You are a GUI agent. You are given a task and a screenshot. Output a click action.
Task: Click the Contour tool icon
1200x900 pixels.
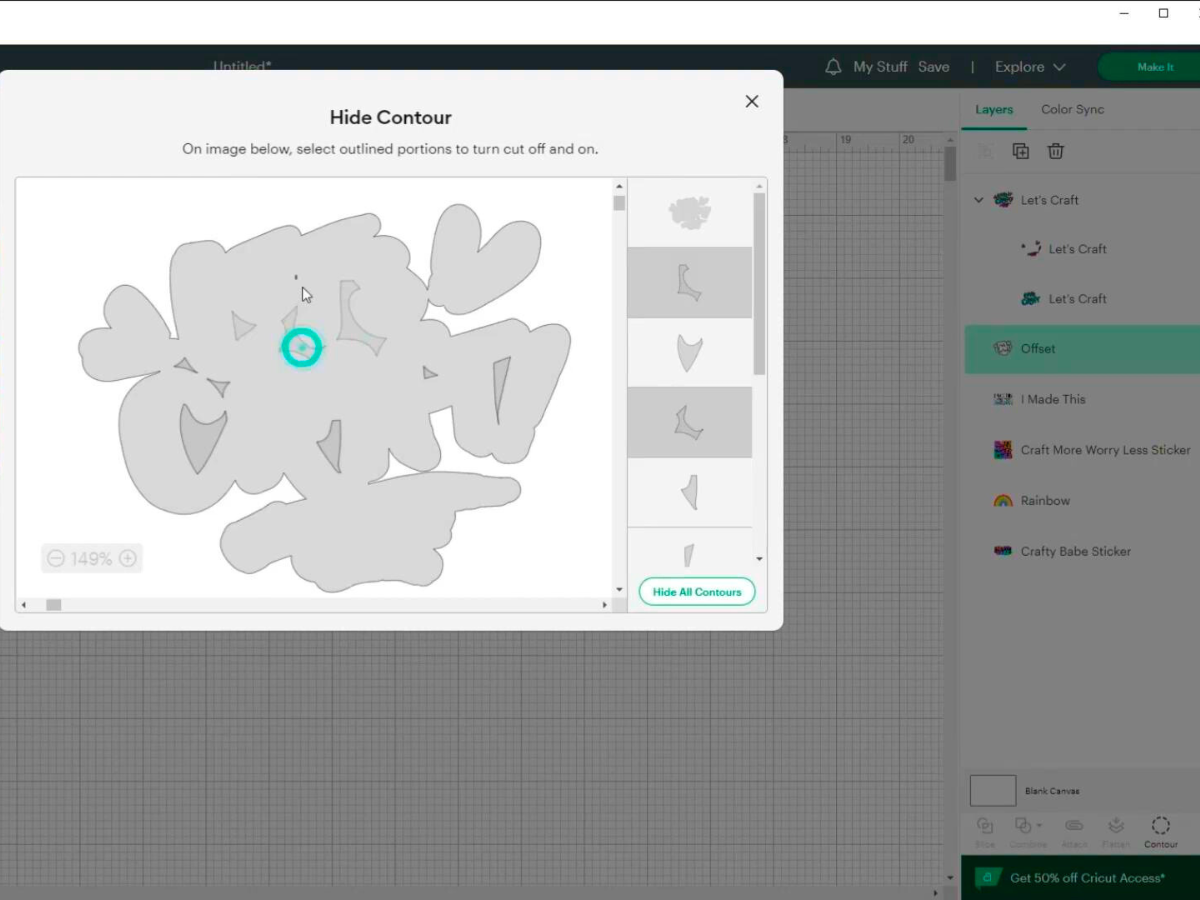[1160, 826]
